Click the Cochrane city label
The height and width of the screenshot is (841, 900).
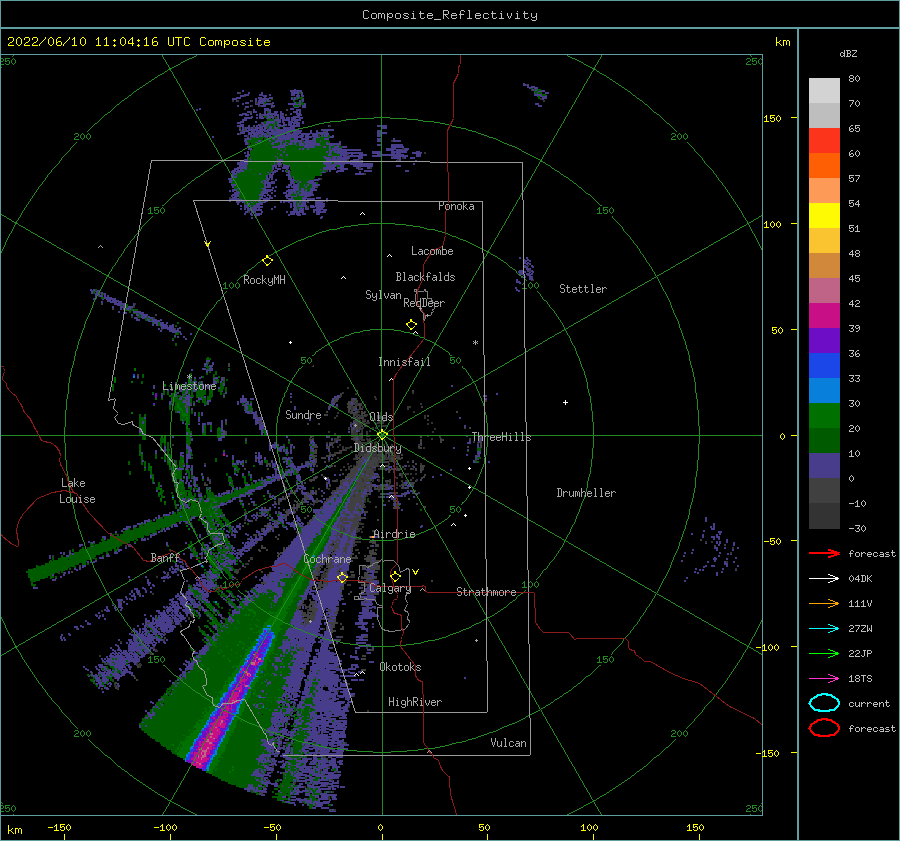[327, 559]
